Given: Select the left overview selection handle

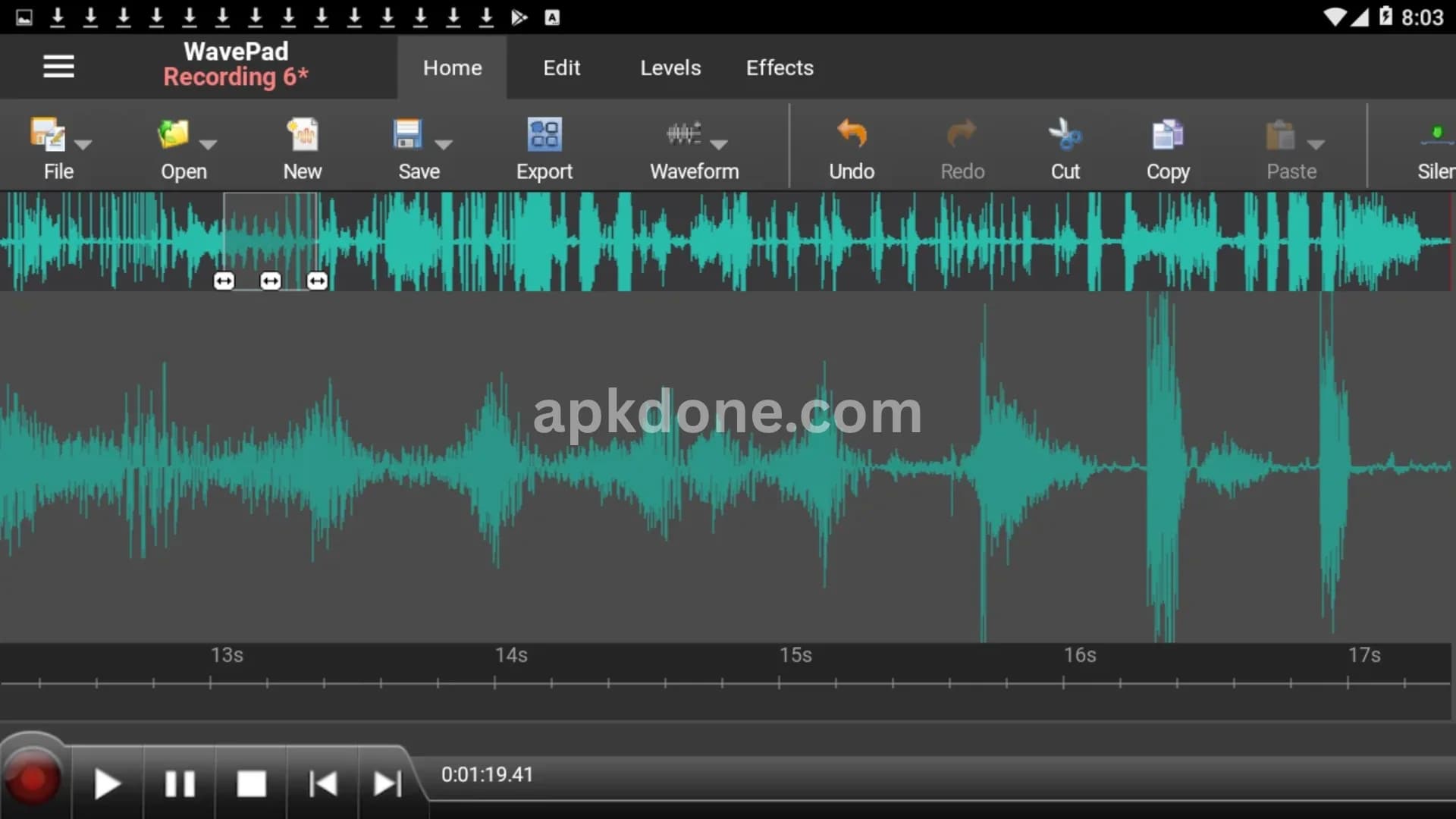Looking at the screenshot, I should (x=224, y=281).
